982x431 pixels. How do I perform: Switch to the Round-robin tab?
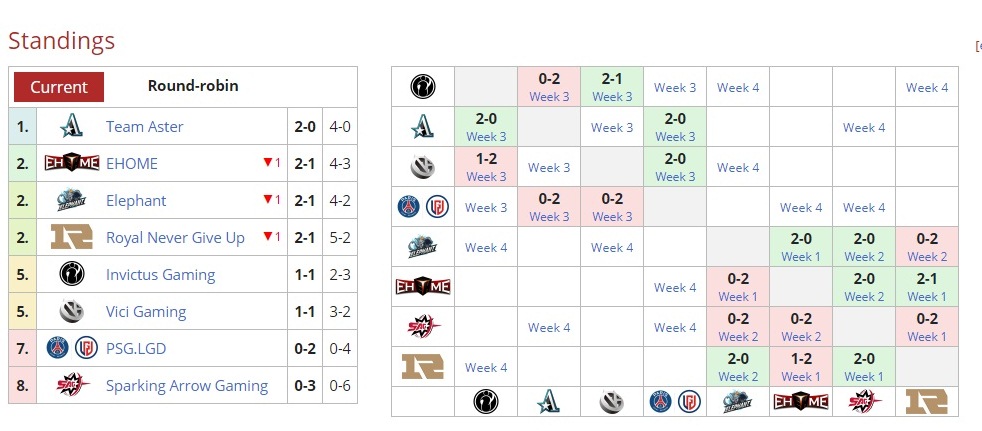(x=193, y=86)
